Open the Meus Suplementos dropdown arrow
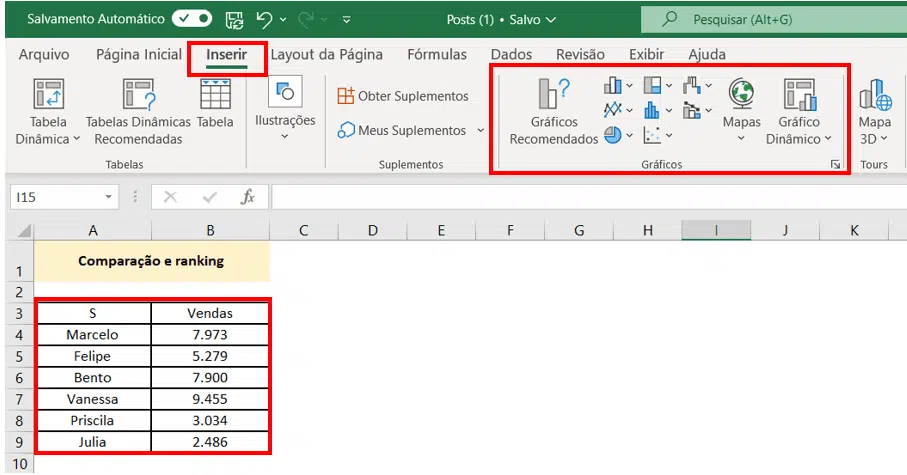The width and height of the screenshot is (907, 475). coord(481,131)
